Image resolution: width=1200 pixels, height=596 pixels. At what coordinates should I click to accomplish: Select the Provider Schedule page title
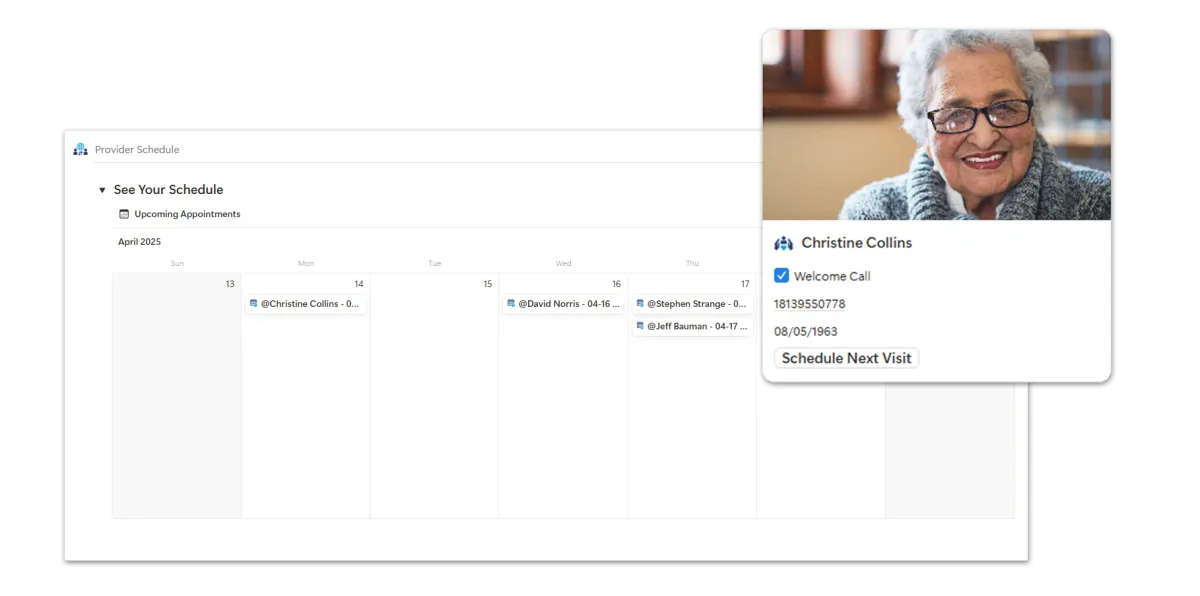pyautogui.click(x=137, y=150)
